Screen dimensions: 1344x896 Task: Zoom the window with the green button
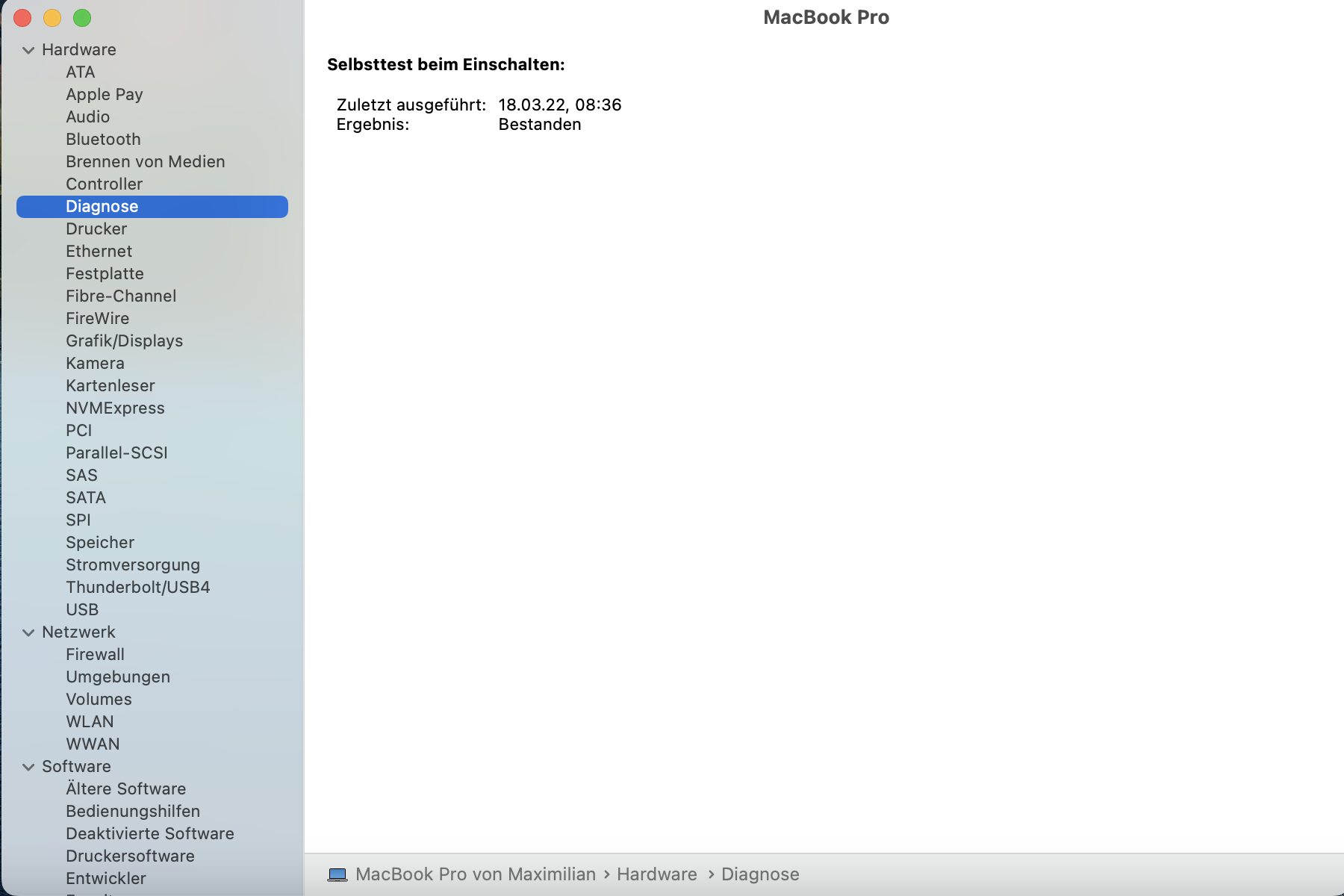click(x=82, y=18)
